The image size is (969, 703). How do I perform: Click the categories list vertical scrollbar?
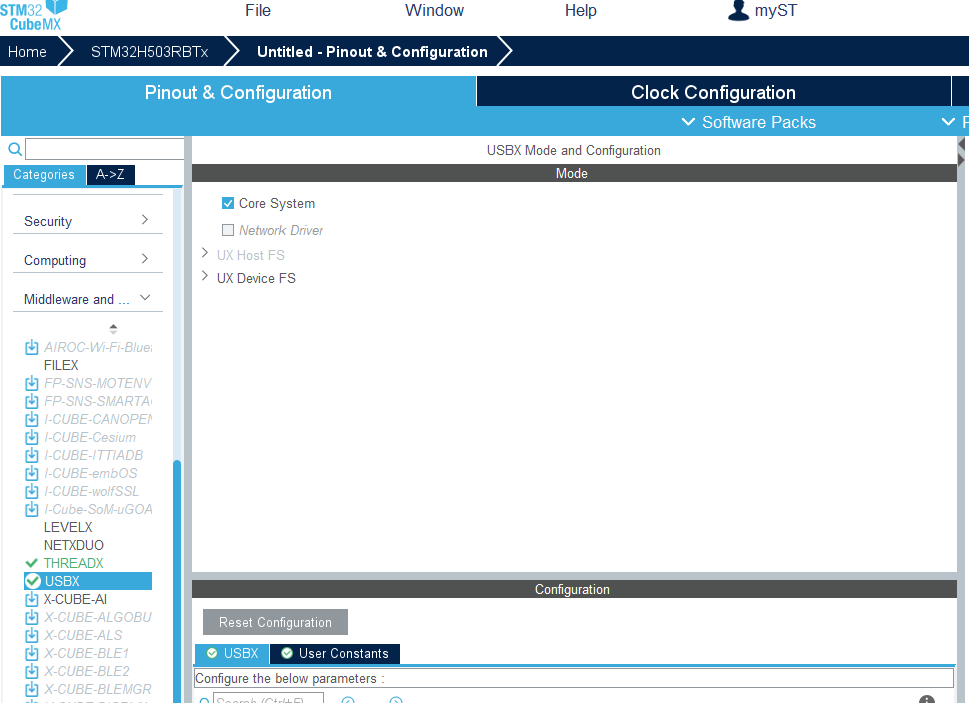point(177,581)
